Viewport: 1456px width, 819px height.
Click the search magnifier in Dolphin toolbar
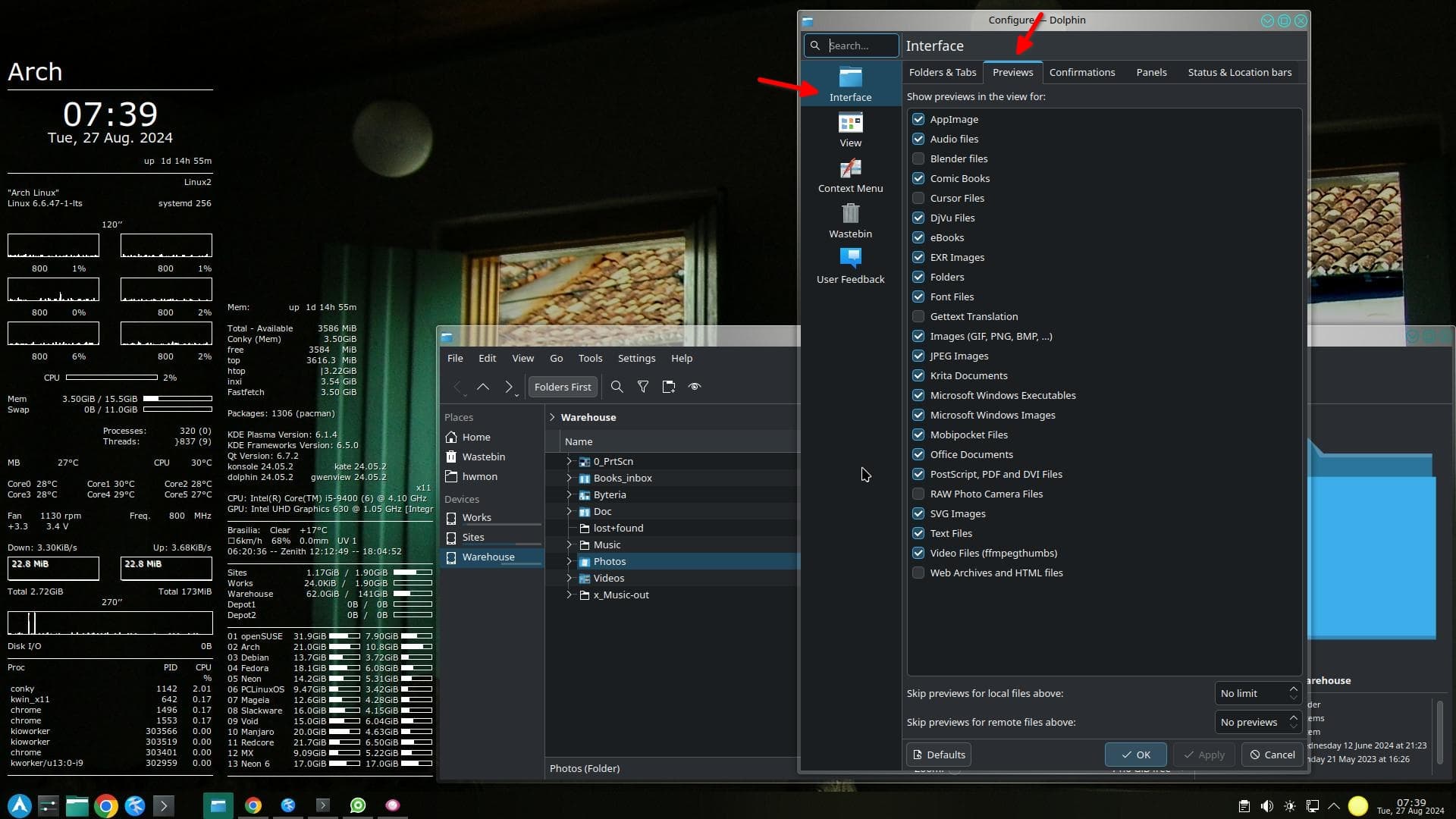click(617, 387)
